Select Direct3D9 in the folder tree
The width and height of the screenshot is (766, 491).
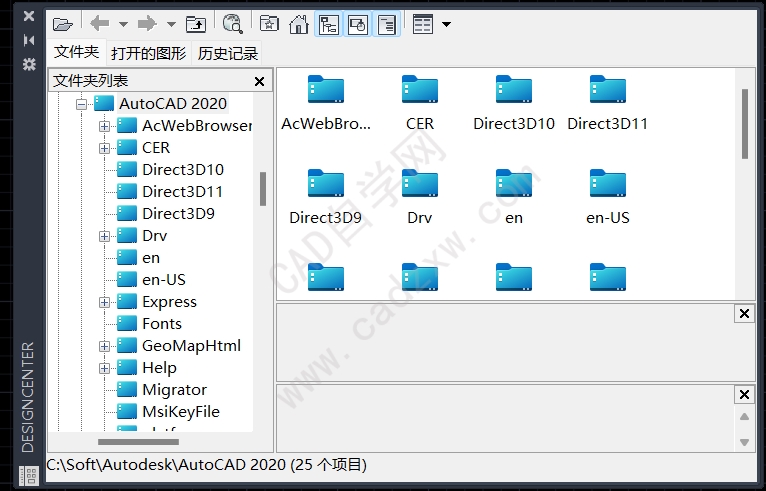point(178,213)
